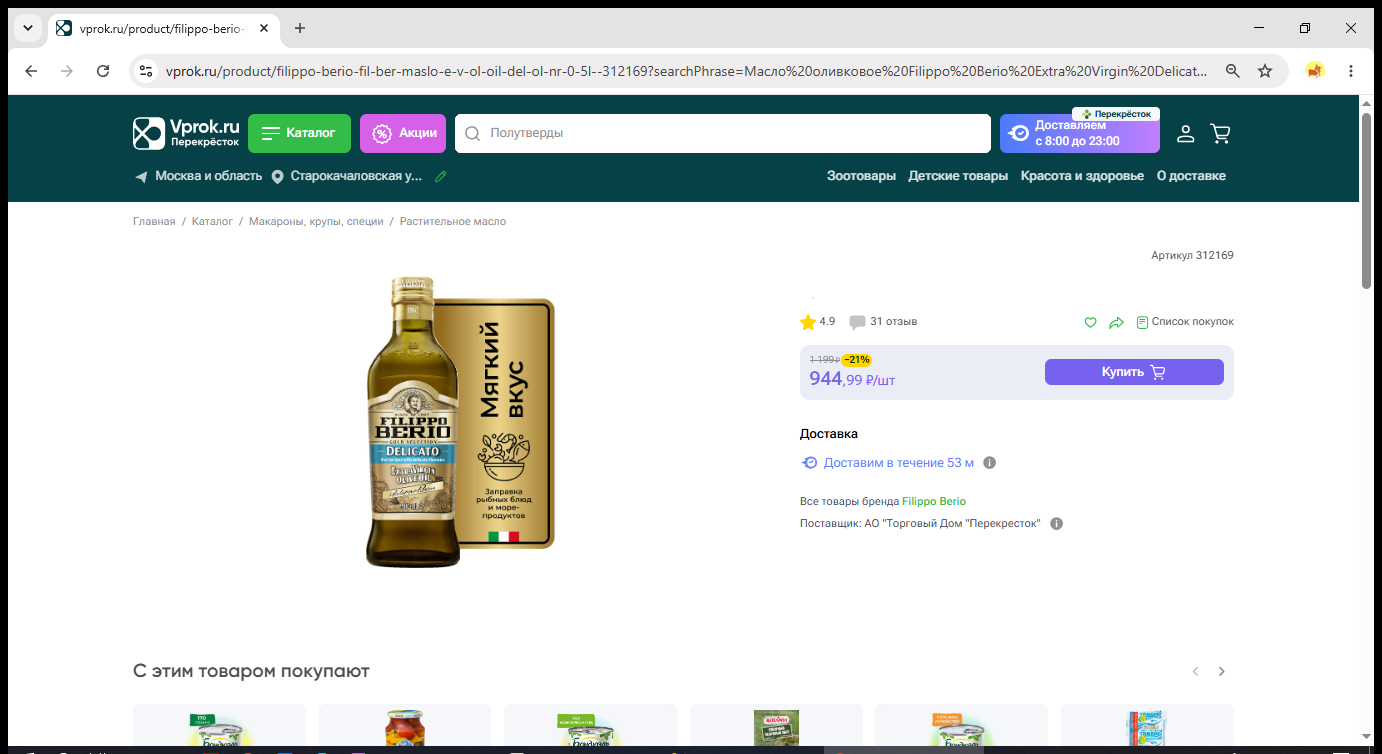Open the Акции promotions page

click(403, 133)
